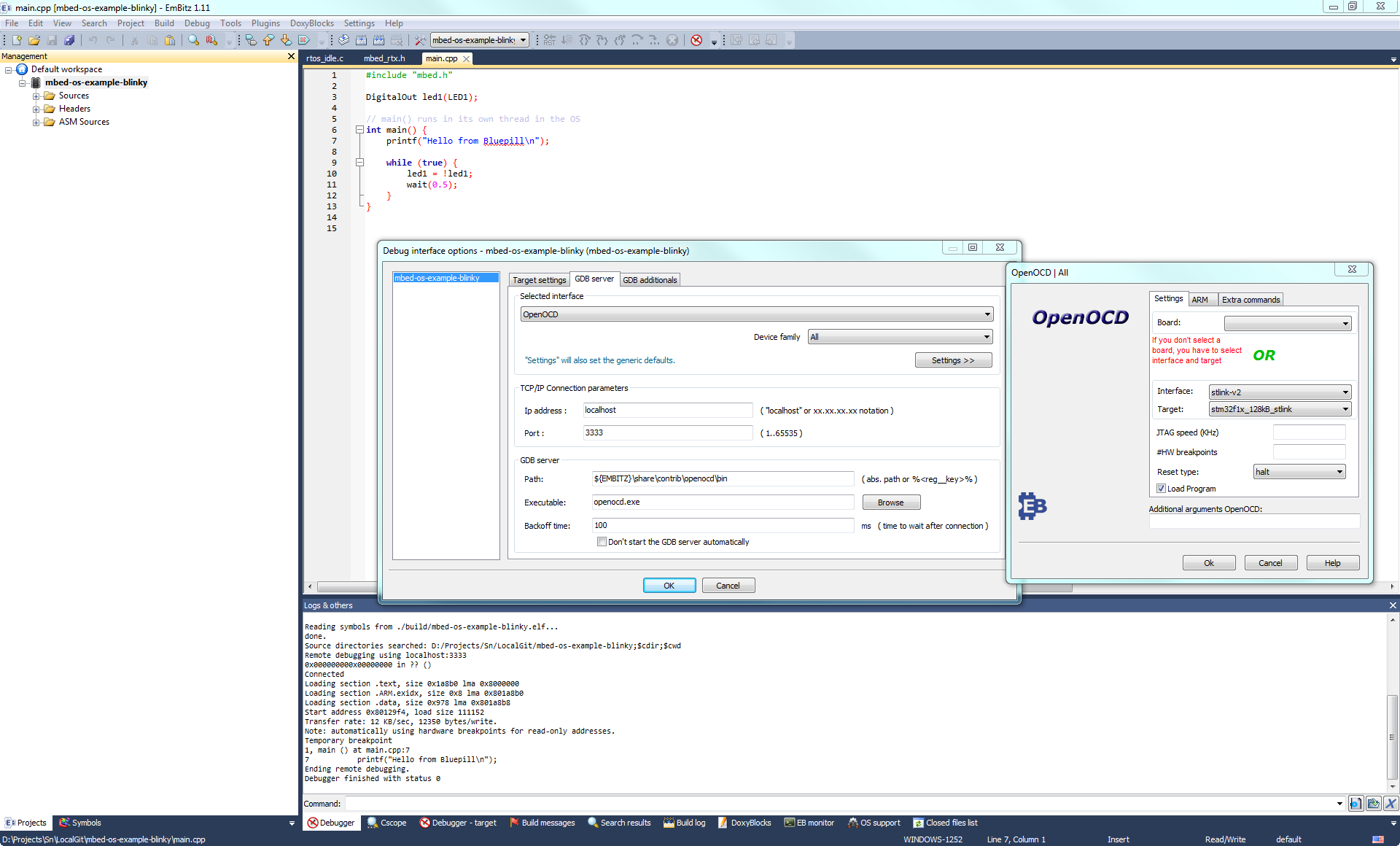
Task: Open the Interface stlink-v2 dropdown
Action: coord(1280,392)
